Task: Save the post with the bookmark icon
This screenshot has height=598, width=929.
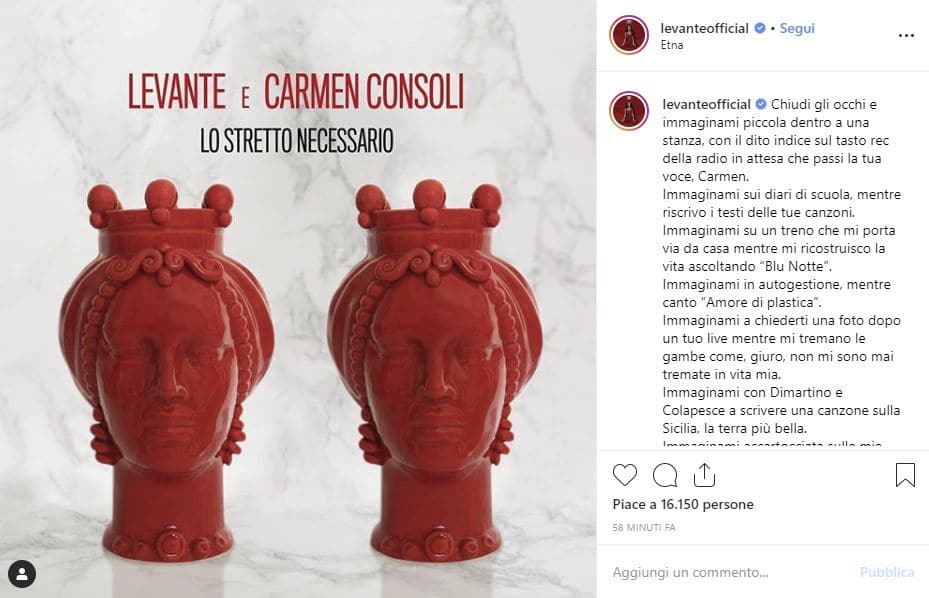Action: pos(905,475)
